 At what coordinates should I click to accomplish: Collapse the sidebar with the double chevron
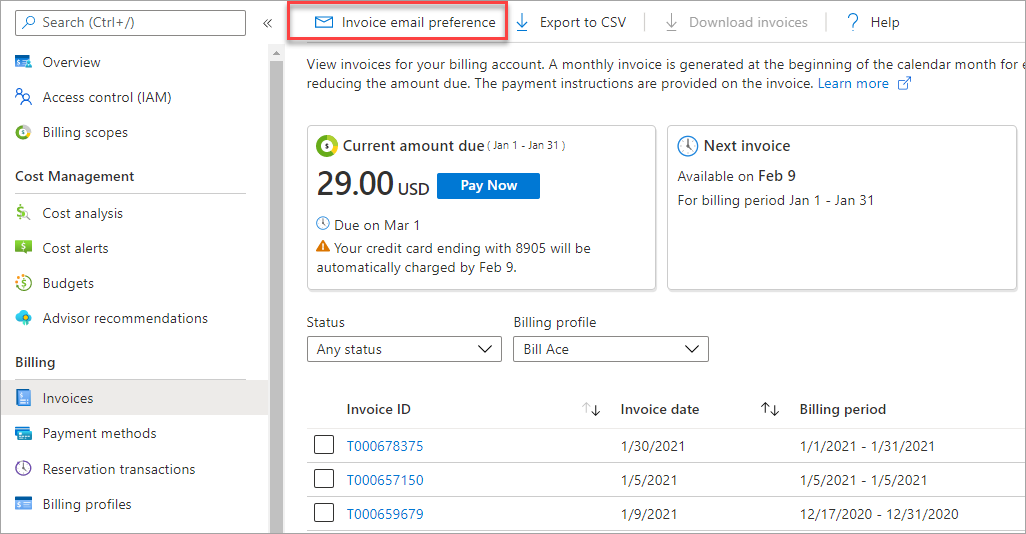(267, 22)
